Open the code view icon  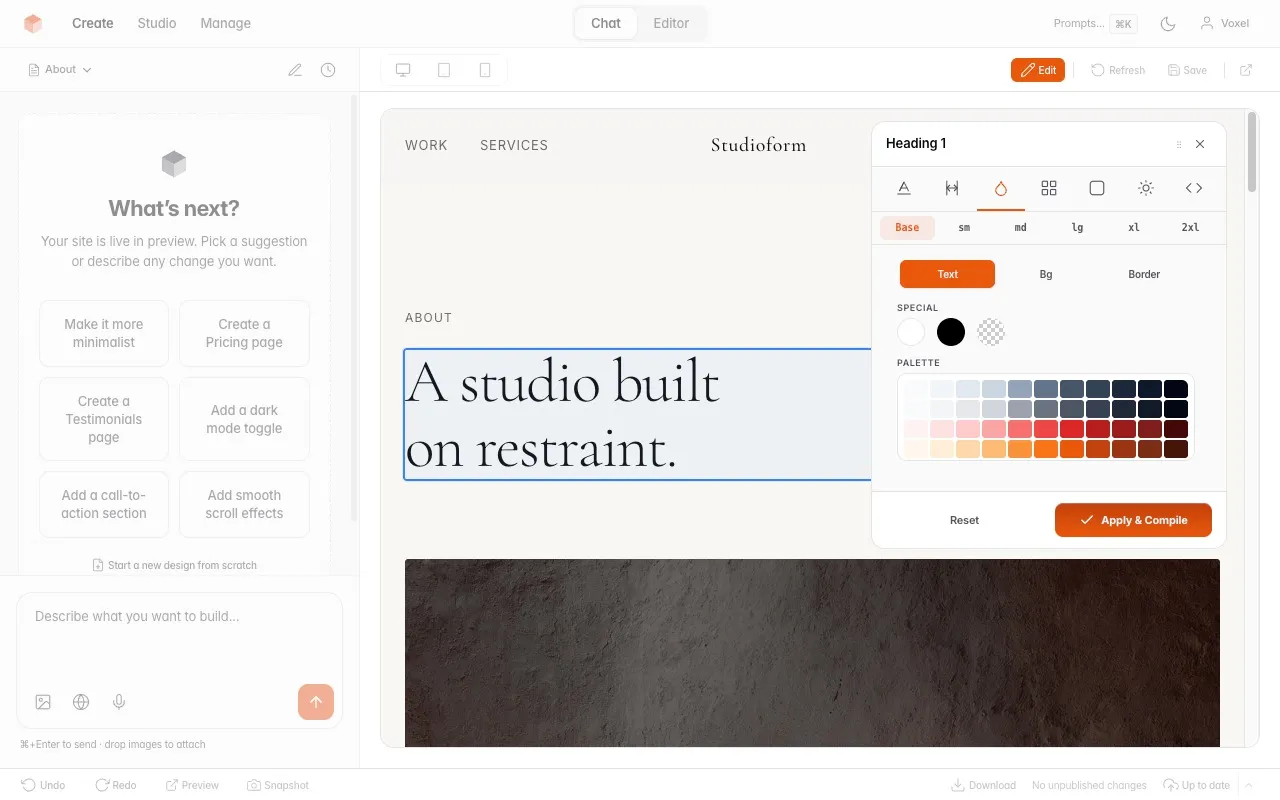(1193, 188)
